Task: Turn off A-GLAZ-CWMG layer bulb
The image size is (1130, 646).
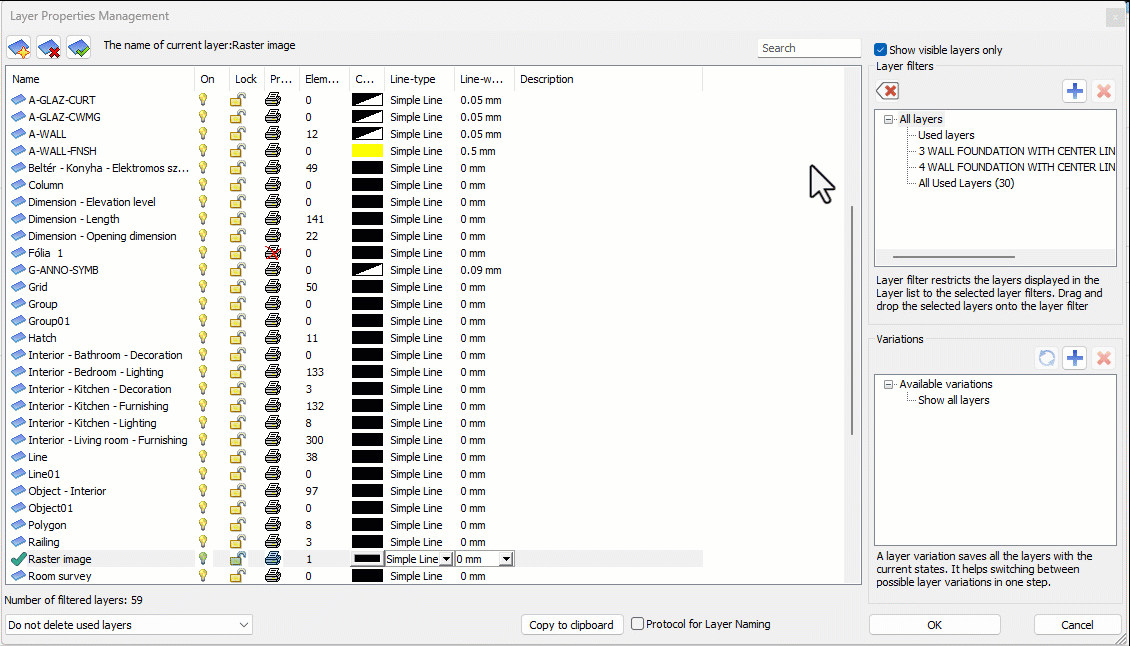Action: tap(203, 117)
